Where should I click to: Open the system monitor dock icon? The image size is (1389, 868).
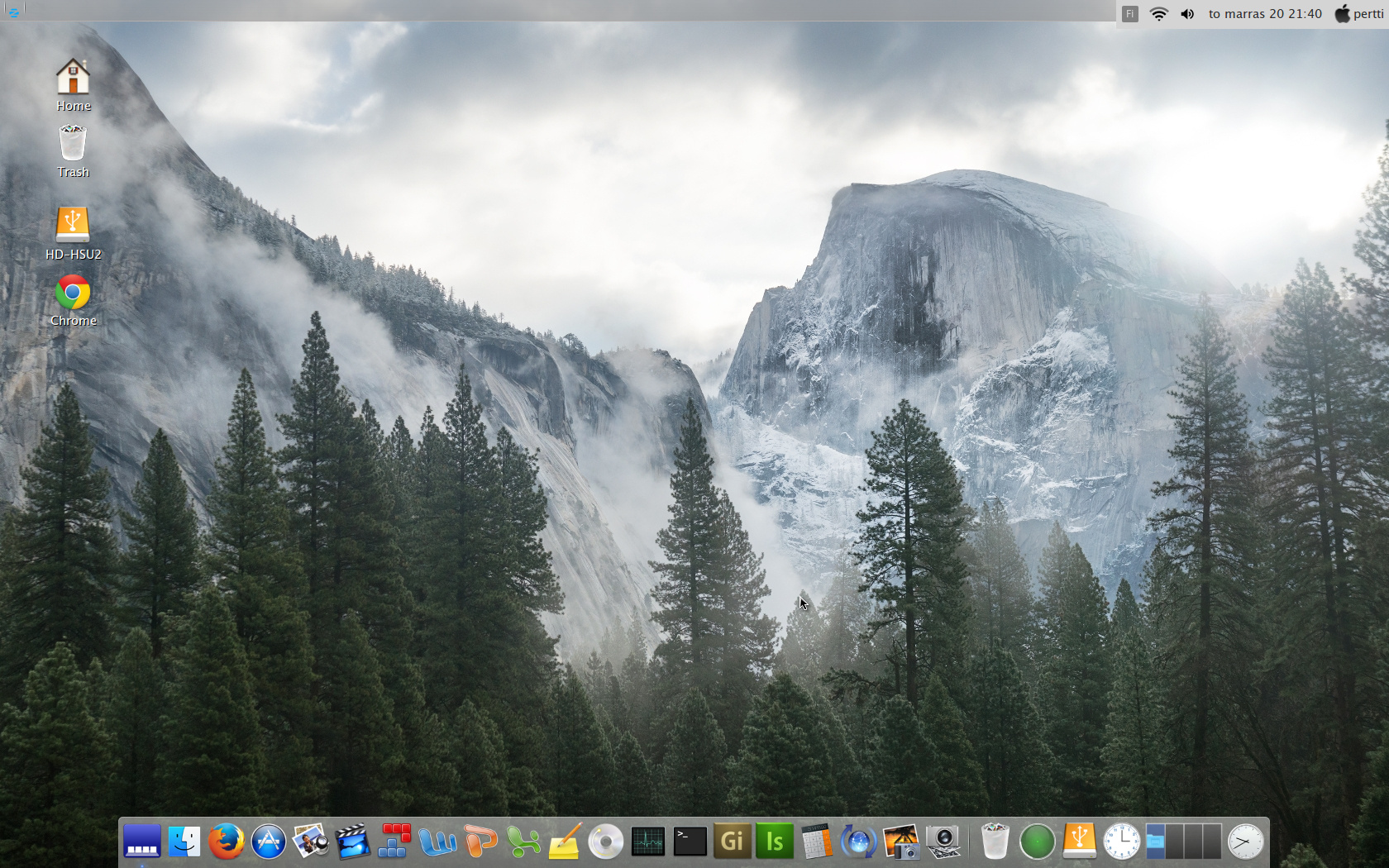pyautogui.click(x=647, y=842)
